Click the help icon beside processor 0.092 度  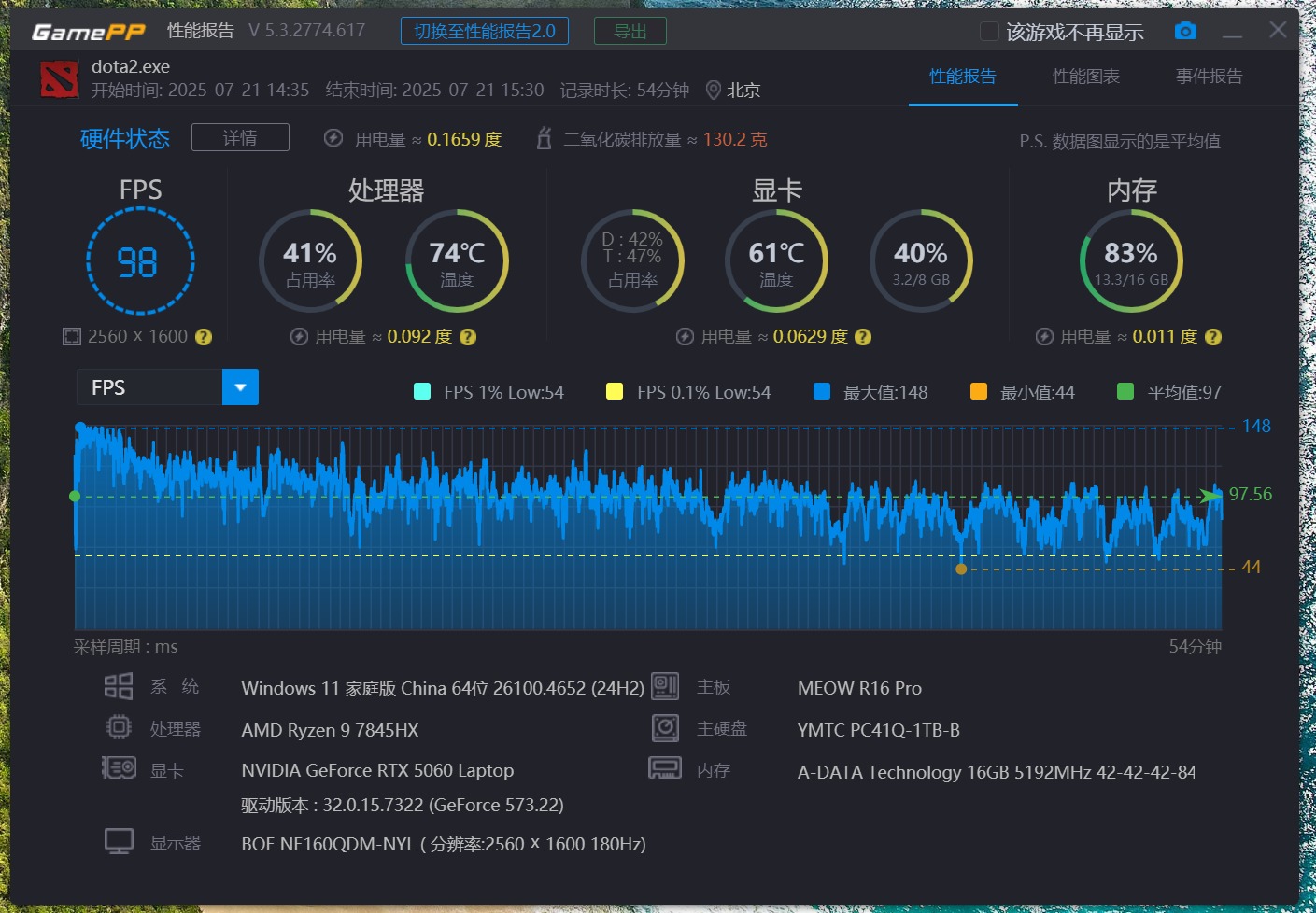coord(468,337)
